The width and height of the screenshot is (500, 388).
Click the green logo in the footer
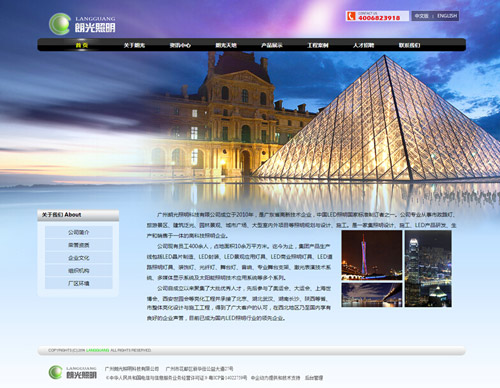(x=73, y=372)
